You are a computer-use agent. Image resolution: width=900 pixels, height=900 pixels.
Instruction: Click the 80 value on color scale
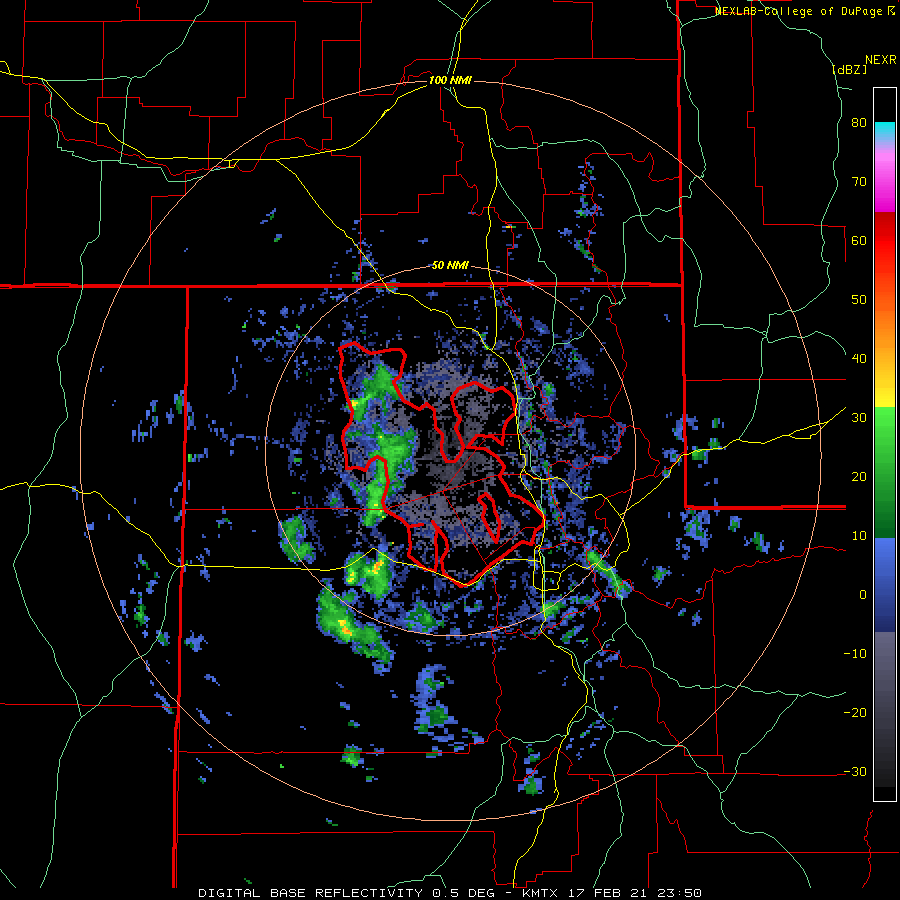pos(859,123)
